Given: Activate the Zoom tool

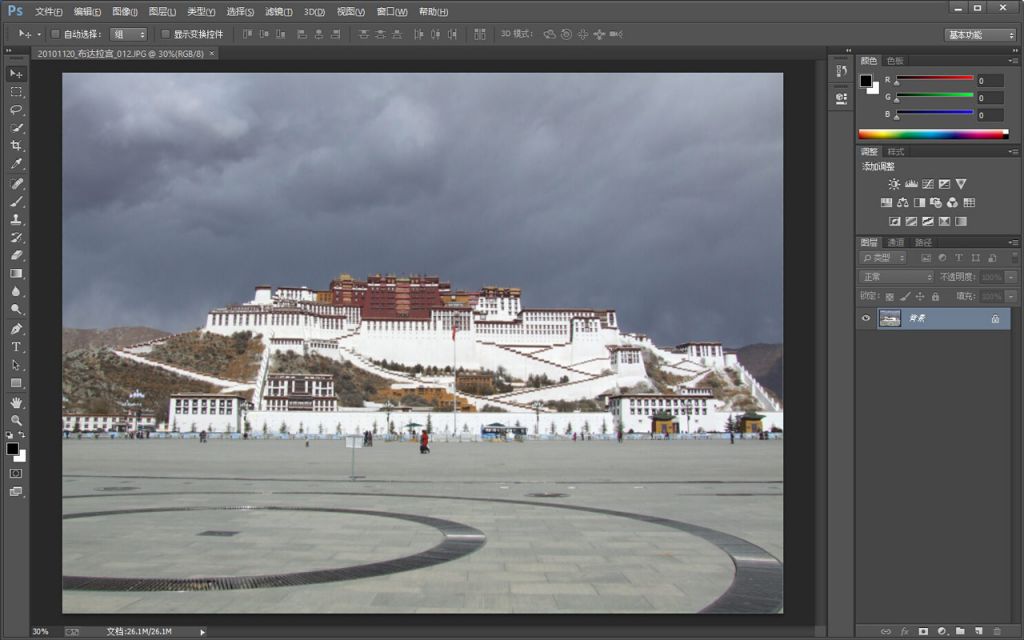Looking at the screenshot, I should click(x=16, y=420).
